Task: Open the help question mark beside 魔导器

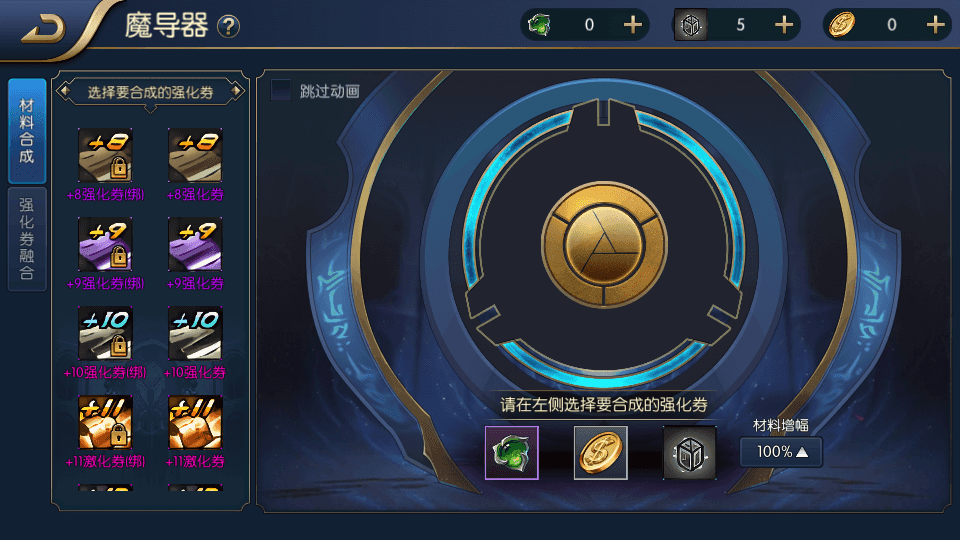Action: [228, 26]
